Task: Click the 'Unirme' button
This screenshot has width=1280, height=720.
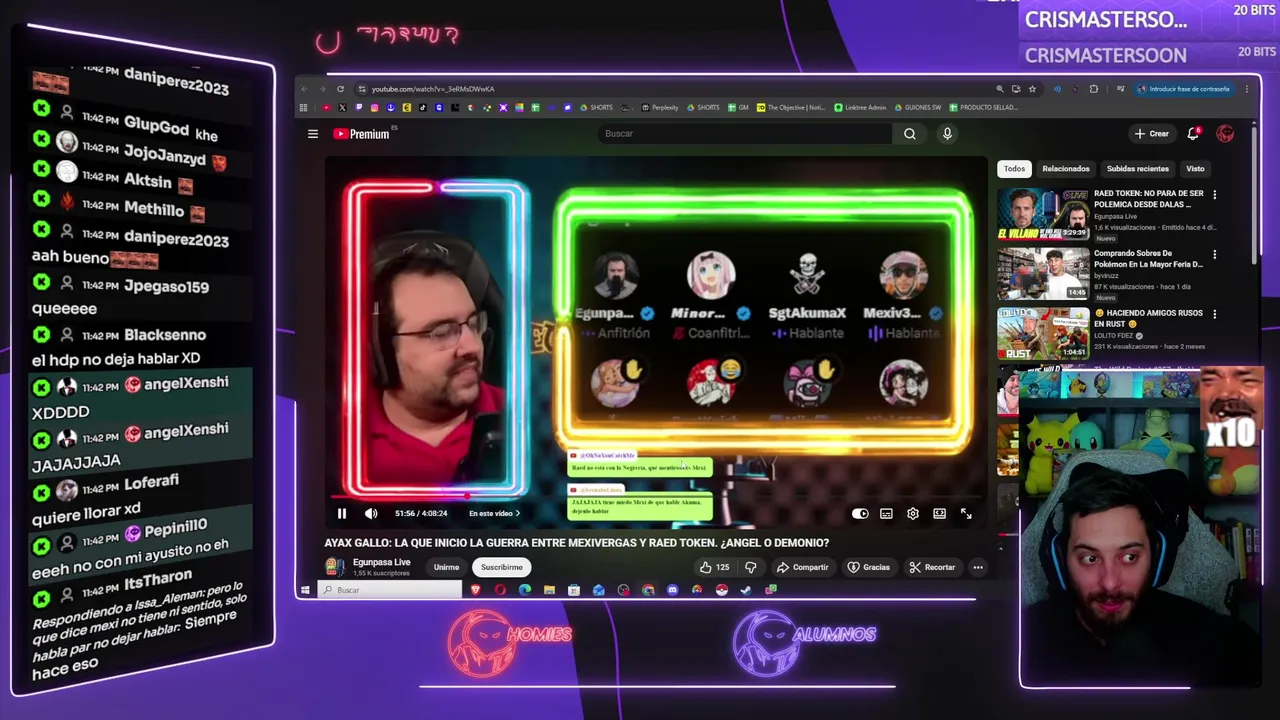Action: tap(446, 567)
